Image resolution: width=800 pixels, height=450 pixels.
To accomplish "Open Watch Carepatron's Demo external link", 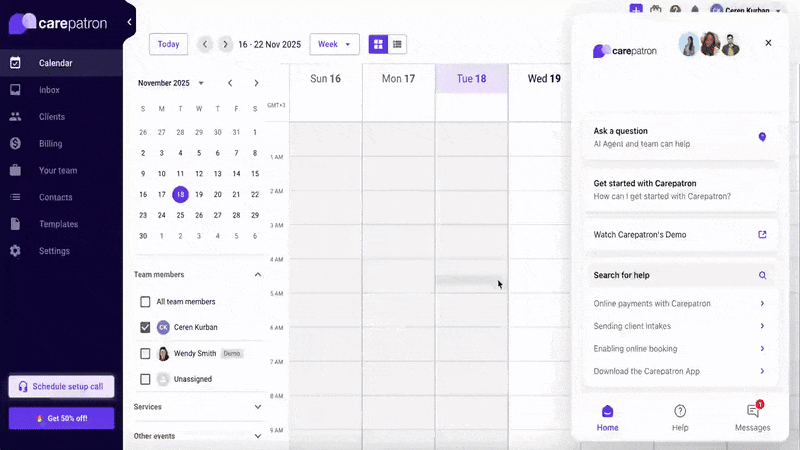I will pyautogui.click(x=762, y=235).
